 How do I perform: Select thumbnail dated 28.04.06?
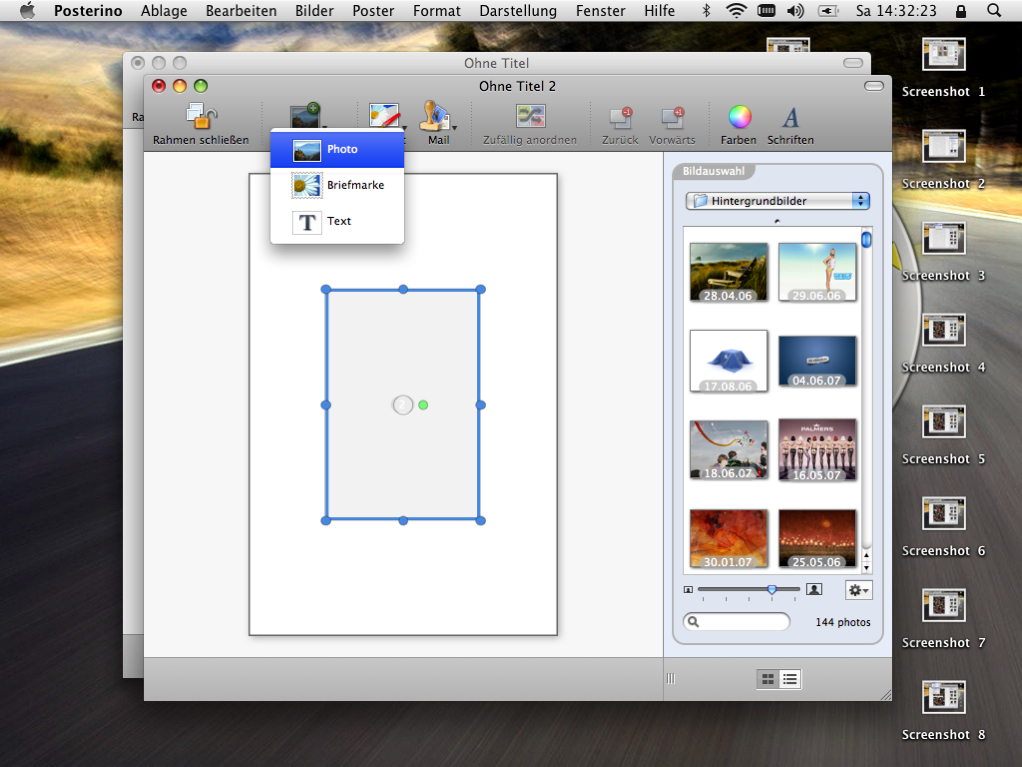click(x=729, y=272)
